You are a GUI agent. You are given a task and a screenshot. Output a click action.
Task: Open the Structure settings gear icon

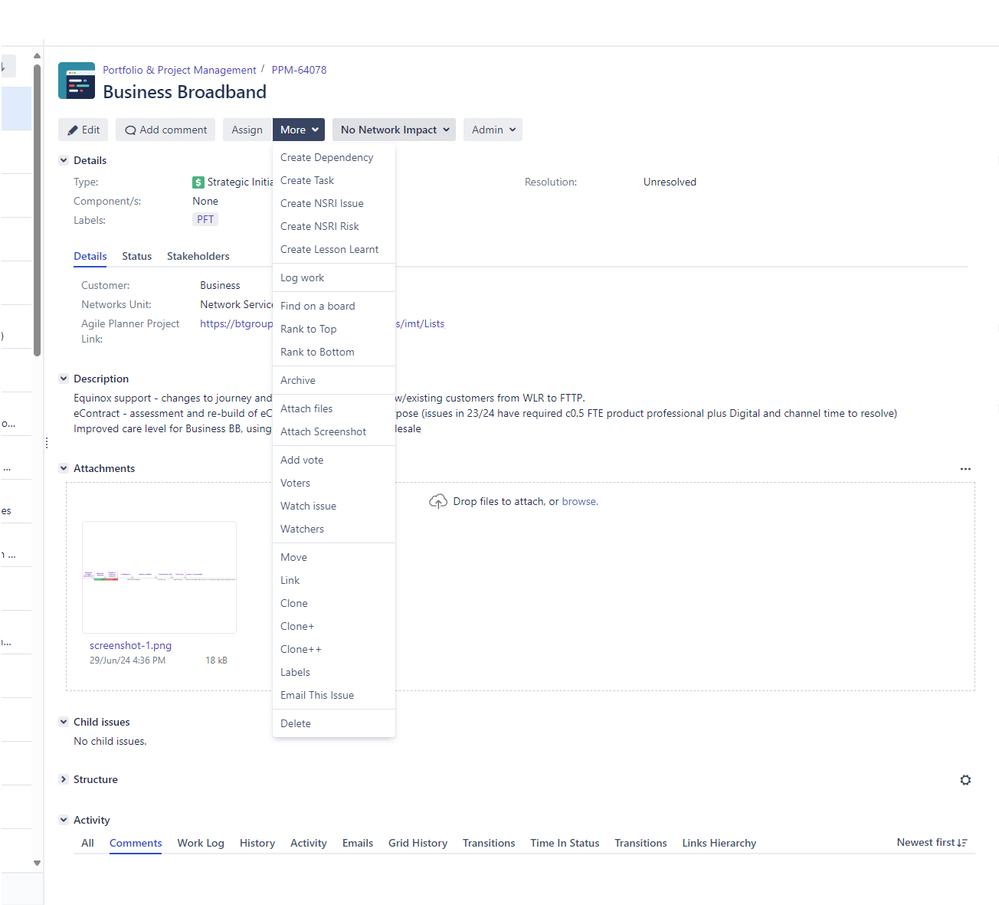(965, 780)
